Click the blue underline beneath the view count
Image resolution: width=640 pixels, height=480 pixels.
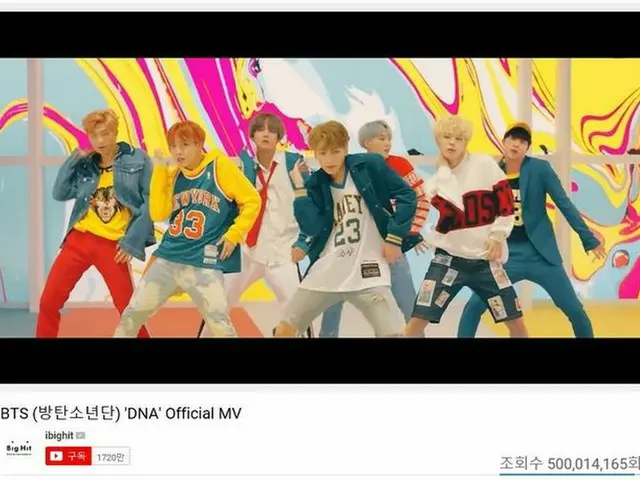click(570, 474)
